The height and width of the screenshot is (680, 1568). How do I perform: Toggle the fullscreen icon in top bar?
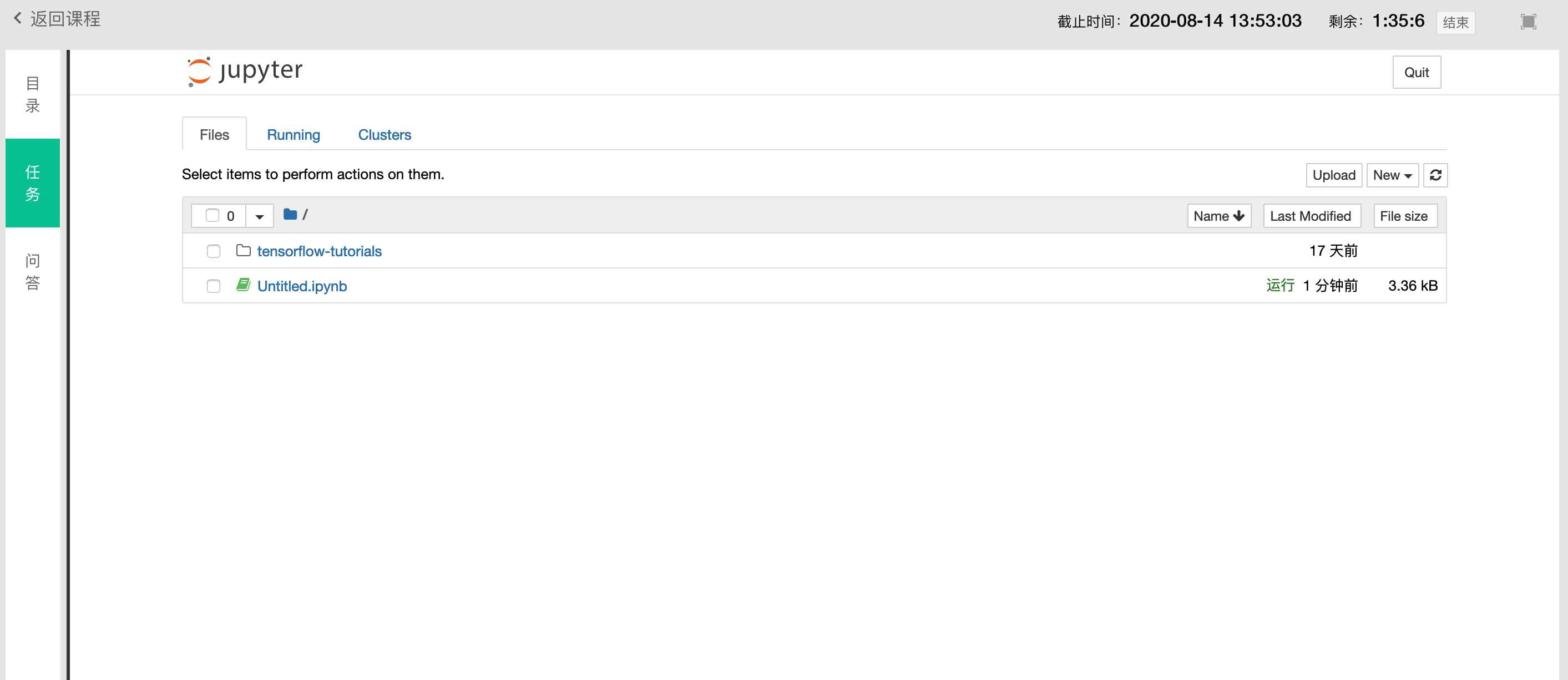1528,22
